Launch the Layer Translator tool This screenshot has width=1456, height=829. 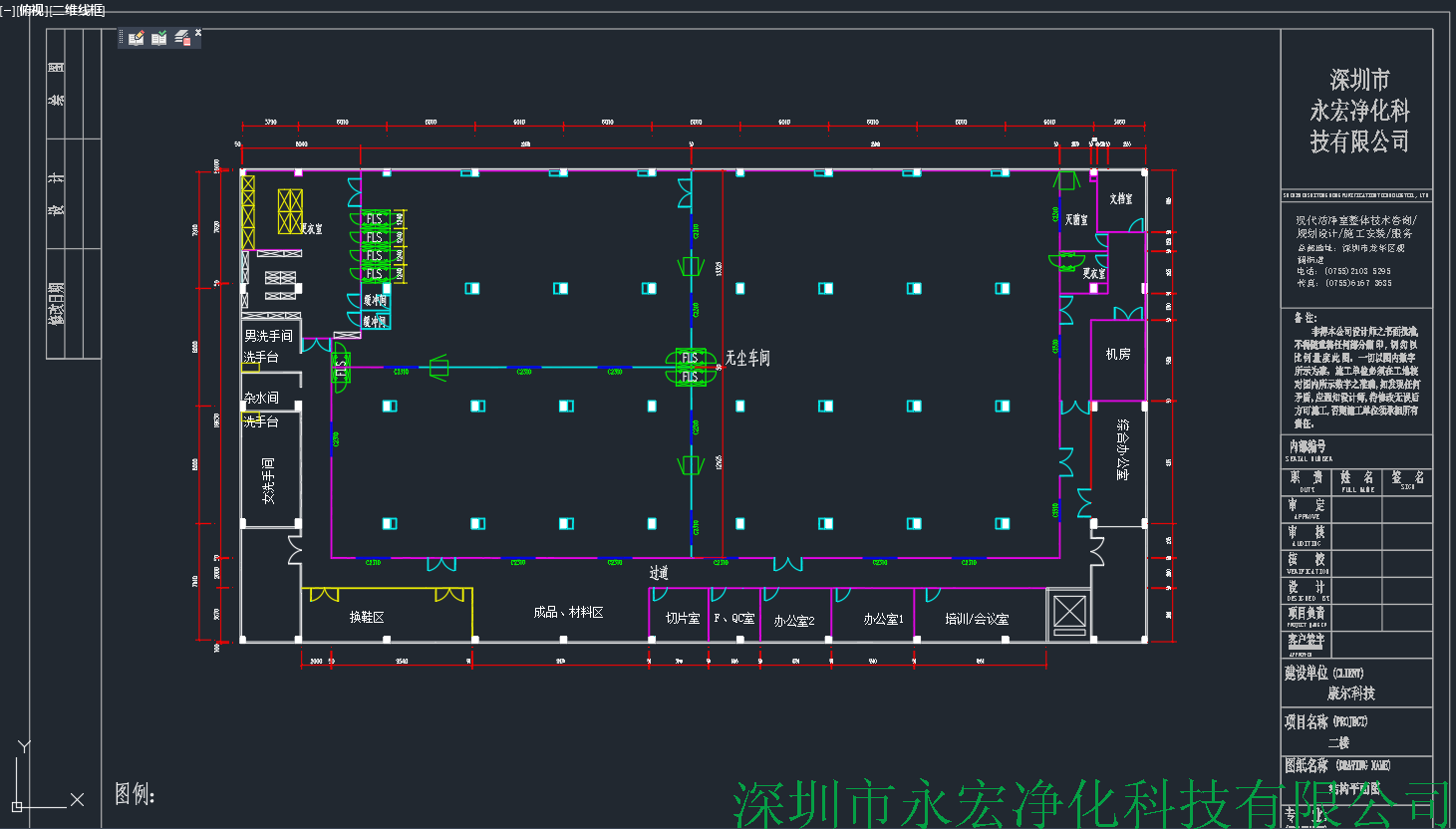(181, 38)
